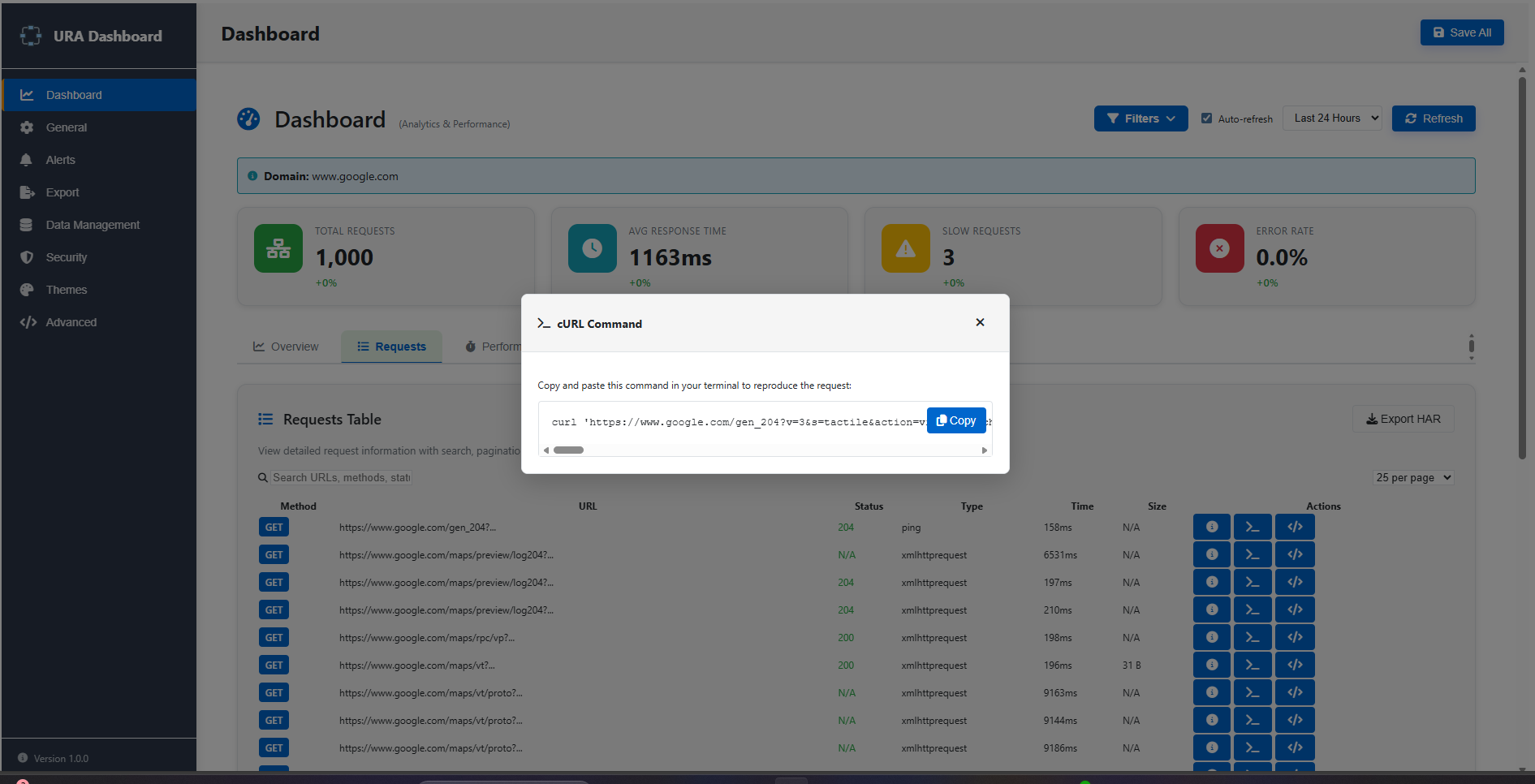Viewport: 1535px width, 784px height.
Task: Open the 25 per page selector
Action: [x=1412, y=478]
